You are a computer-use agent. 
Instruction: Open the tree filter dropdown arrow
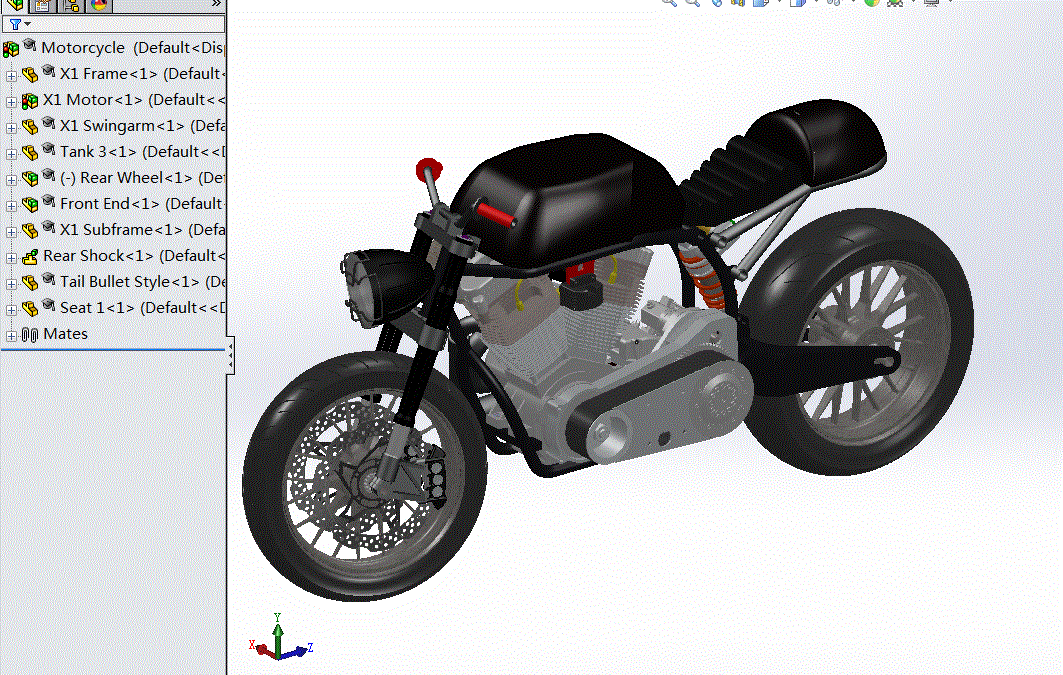(x=27, y=24)
